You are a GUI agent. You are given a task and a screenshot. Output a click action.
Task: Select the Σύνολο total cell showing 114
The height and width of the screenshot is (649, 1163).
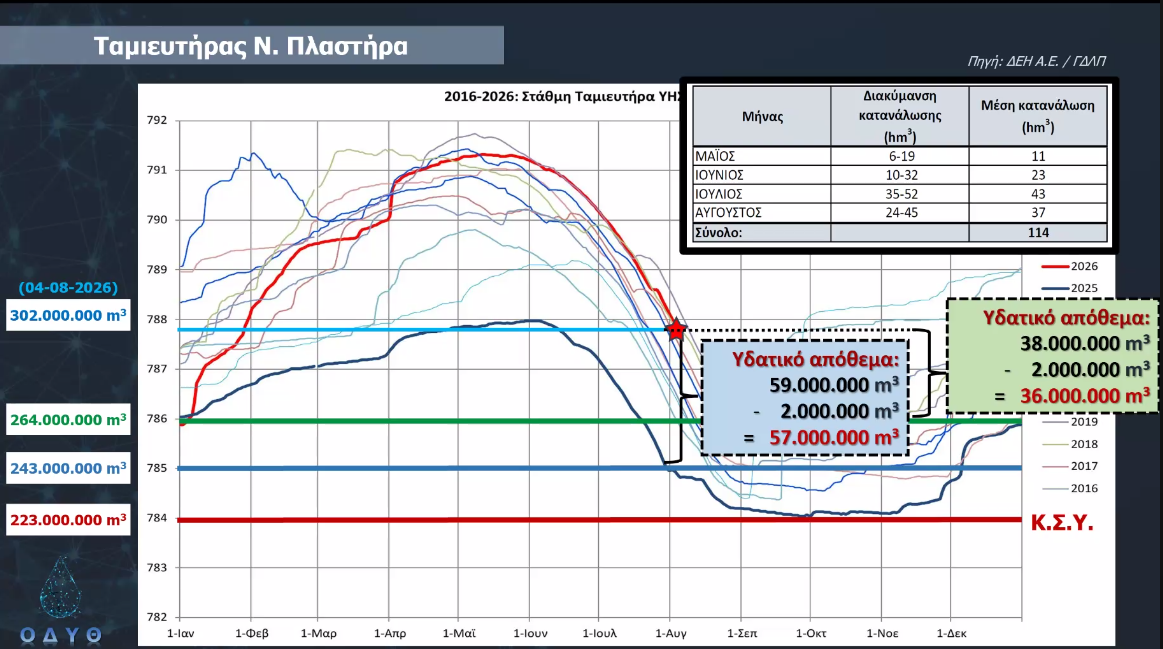[x=1038, y=232]
